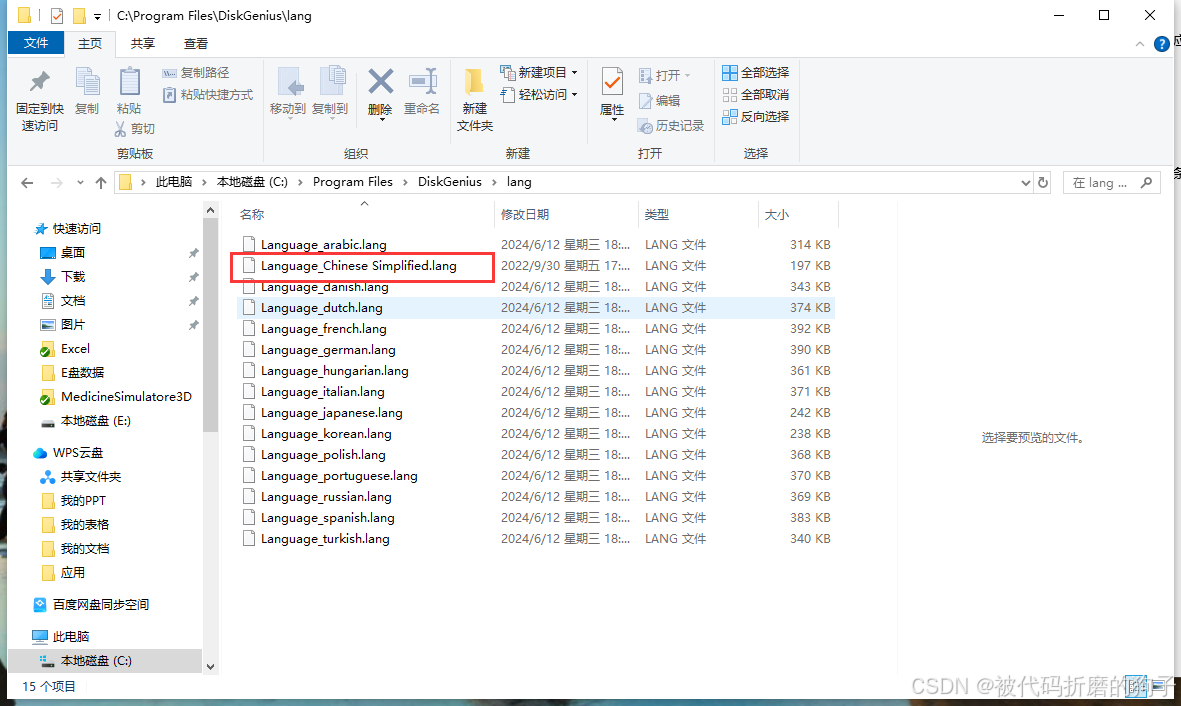This screenshot has height=706, width=1181.
Task: Select Language_russian.lang file
Action: click(326, 497)
